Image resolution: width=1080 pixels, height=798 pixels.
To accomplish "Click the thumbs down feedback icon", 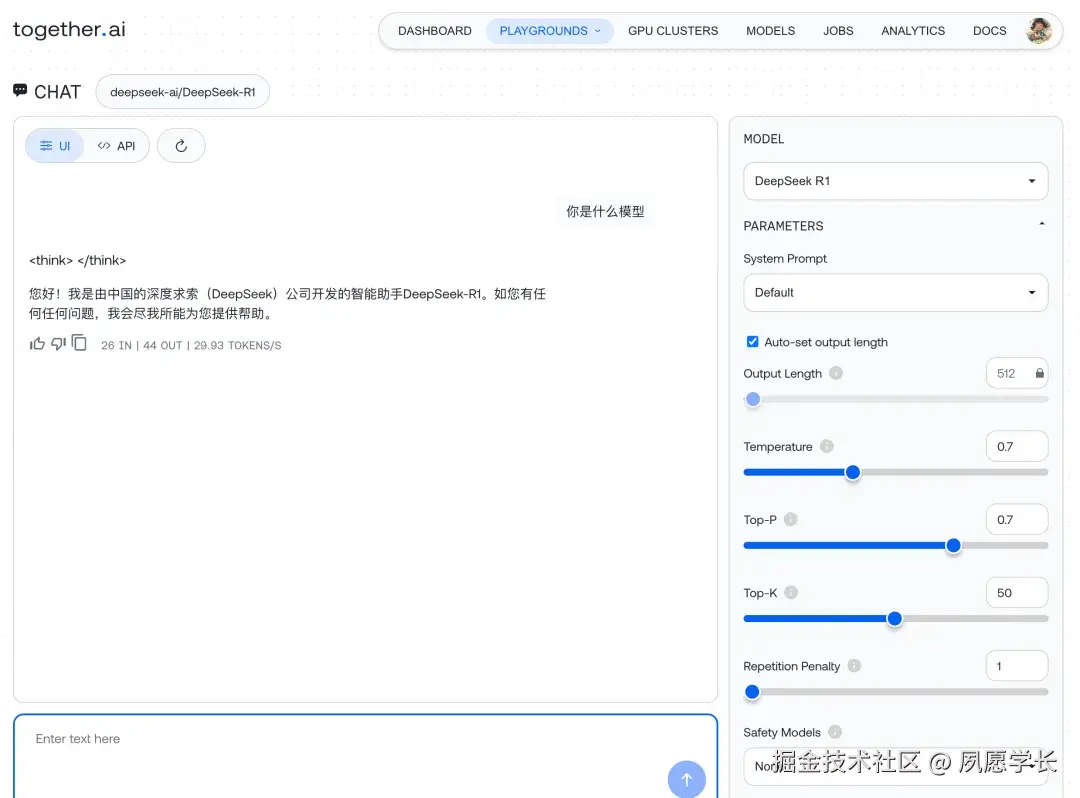I will pos(59,343).
